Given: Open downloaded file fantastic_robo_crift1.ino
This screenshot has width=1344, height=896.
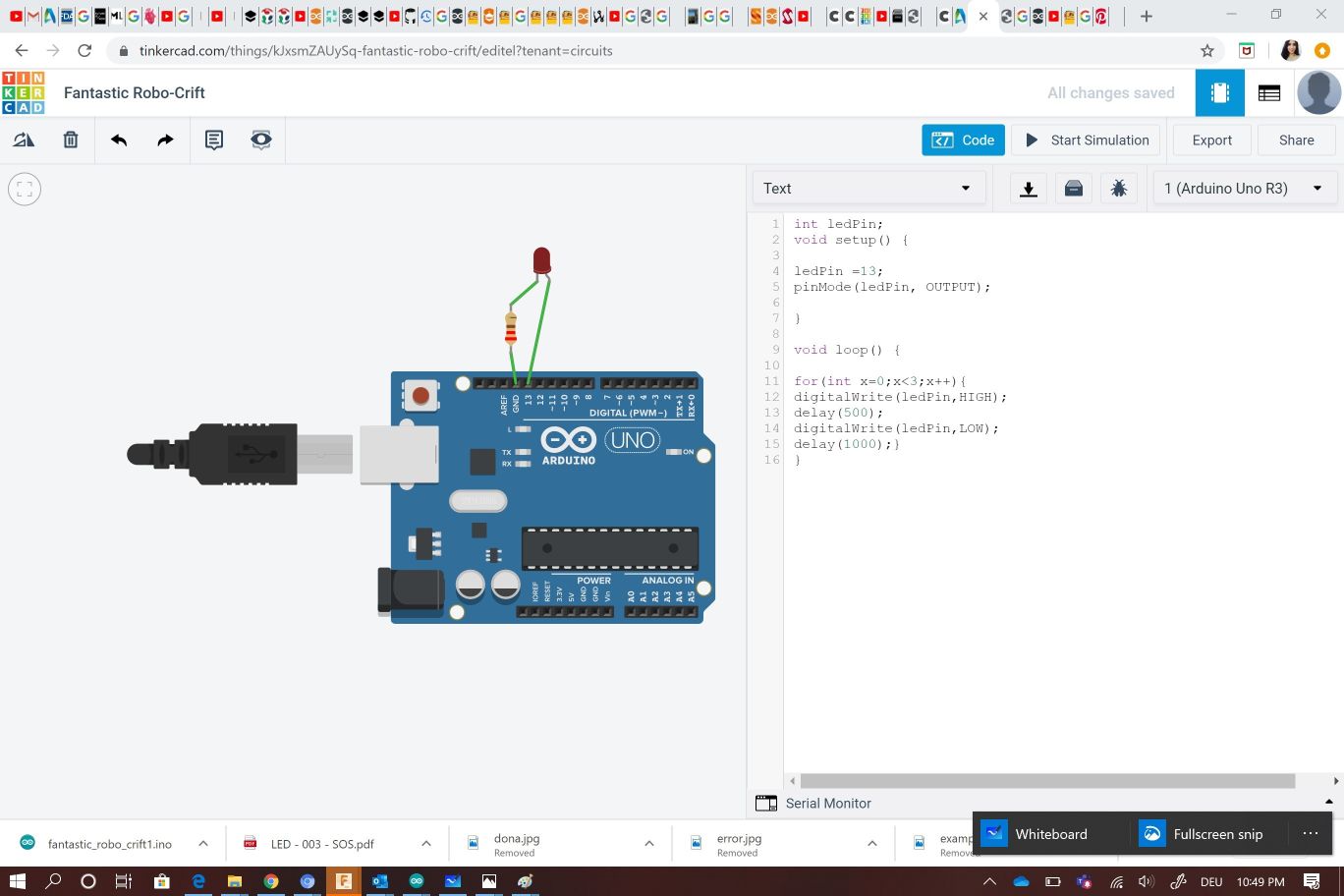Looking at the screenshot, I should tap(109, 844).
